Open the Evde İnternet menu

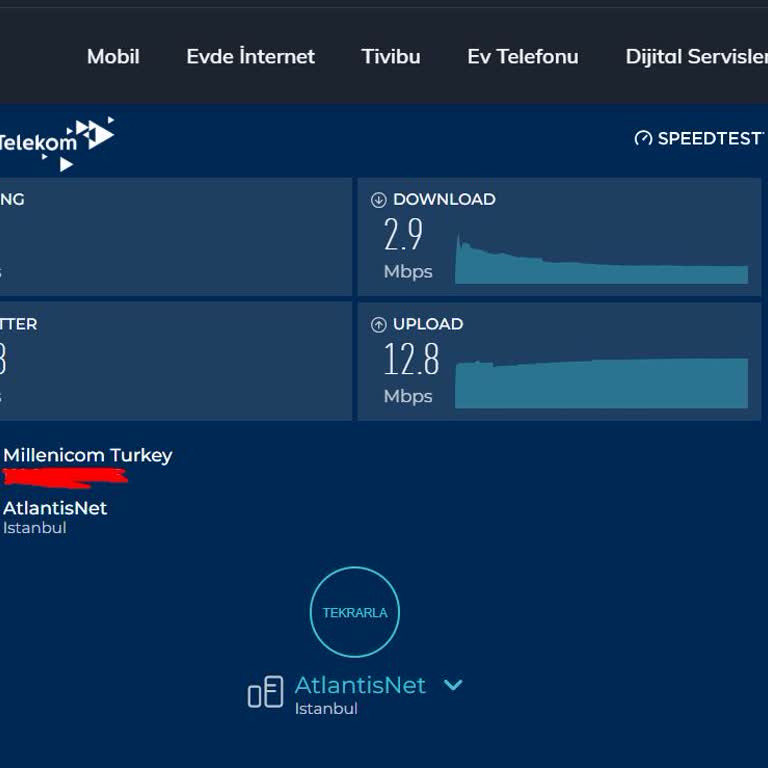[250, 57]
